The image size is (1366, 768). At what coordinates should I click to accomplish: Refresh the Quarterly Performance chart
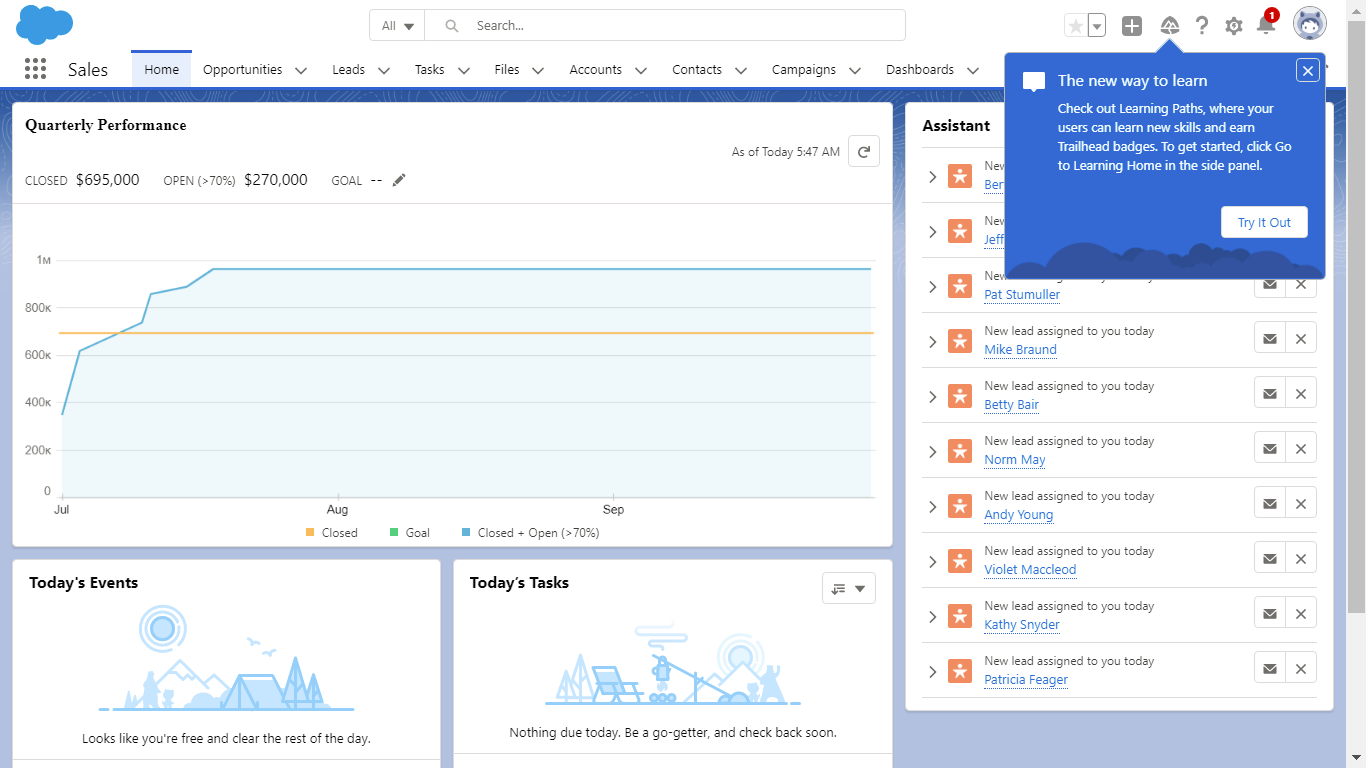pos(864,152)
